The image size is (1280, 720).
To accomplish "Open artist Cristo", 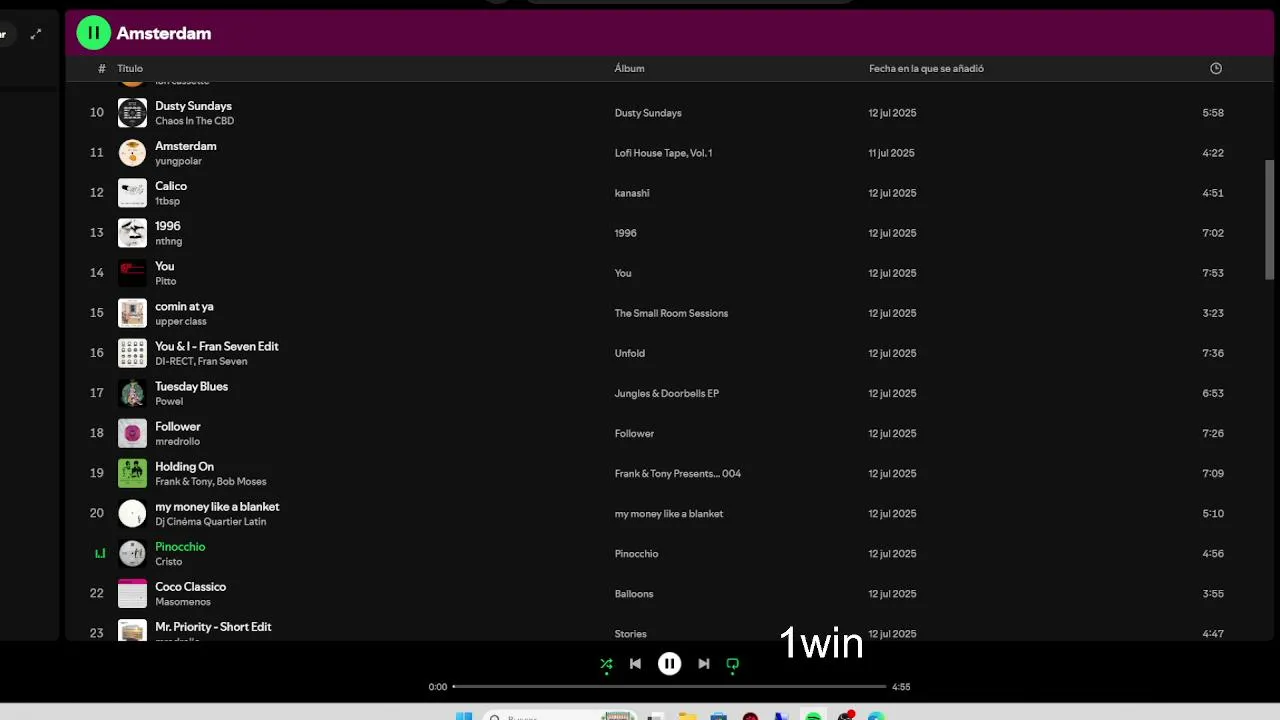I will (168, 561).
